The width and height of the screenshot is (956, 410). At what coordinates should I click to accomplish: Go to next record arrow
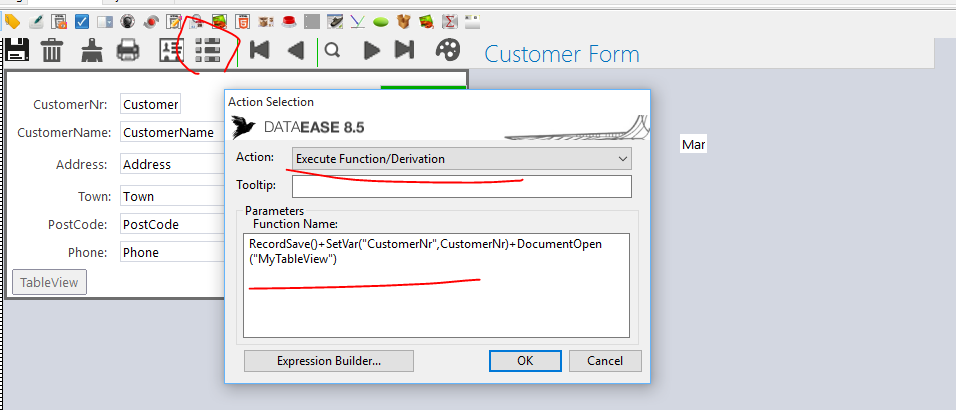(x=371, y=50)
